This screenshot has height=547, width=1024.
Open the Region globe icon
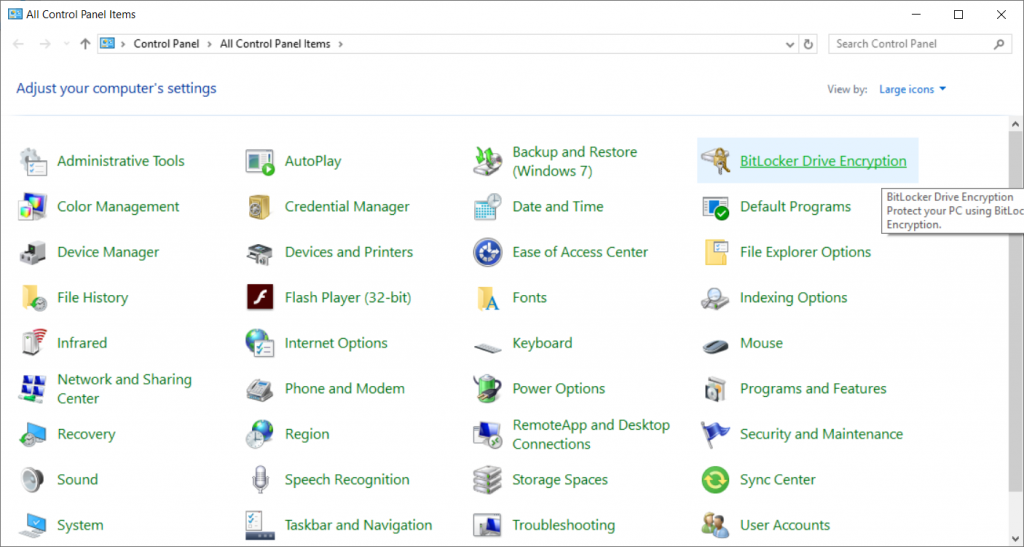(260, 434)
